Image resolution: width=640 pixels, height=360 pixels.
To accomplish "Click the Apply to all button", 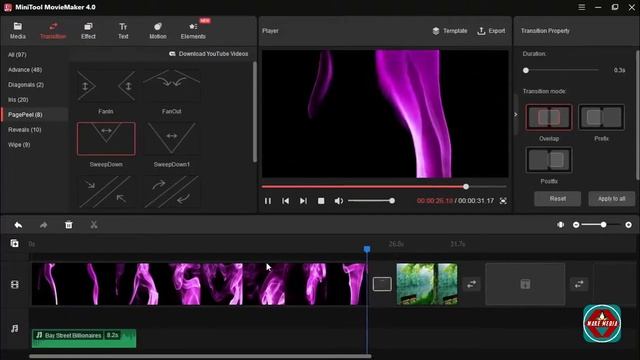I will [611, 199].
